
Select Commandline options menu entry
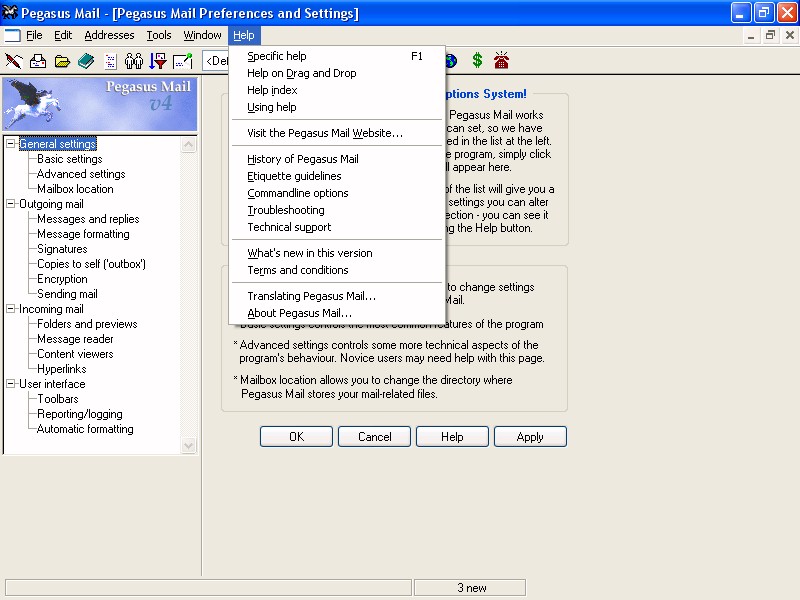pyautogui.click(x=337, y=193)
